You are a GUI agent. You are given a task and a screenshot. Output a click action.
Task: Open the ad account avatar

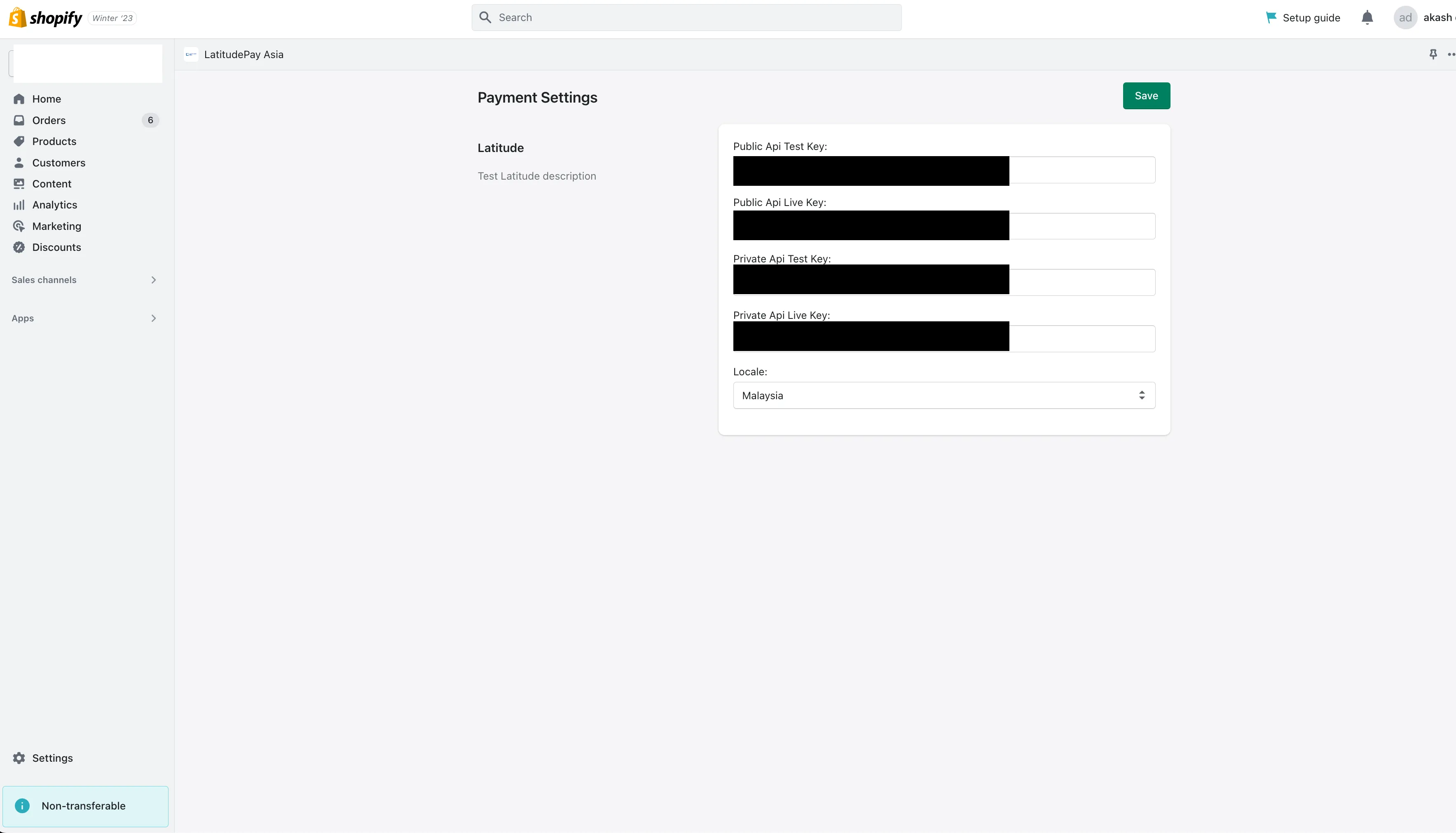click(1405, 18)
